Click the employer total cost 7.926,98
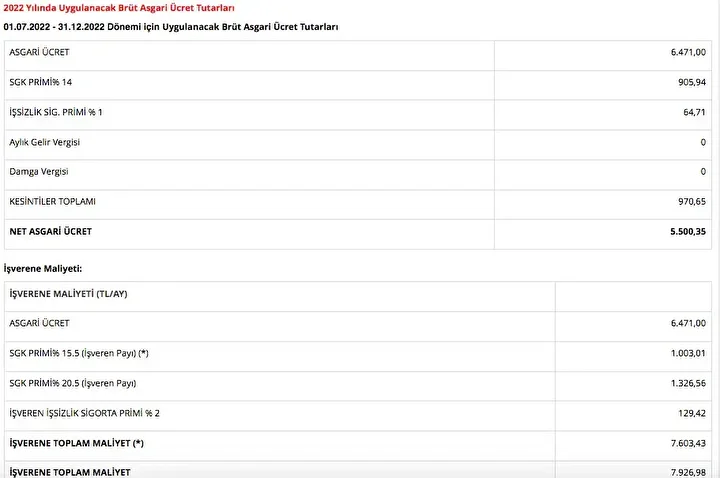 click(687, 471)
